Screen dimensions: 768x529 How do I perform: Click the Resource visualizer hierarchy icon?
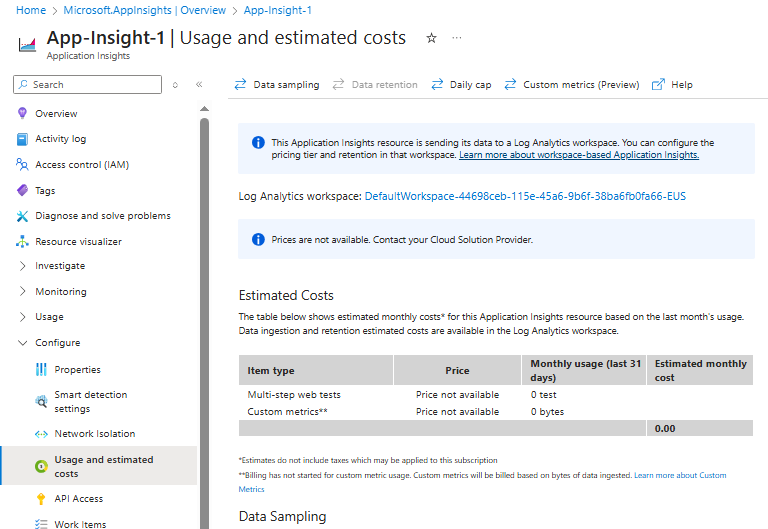tap(22, 241)
